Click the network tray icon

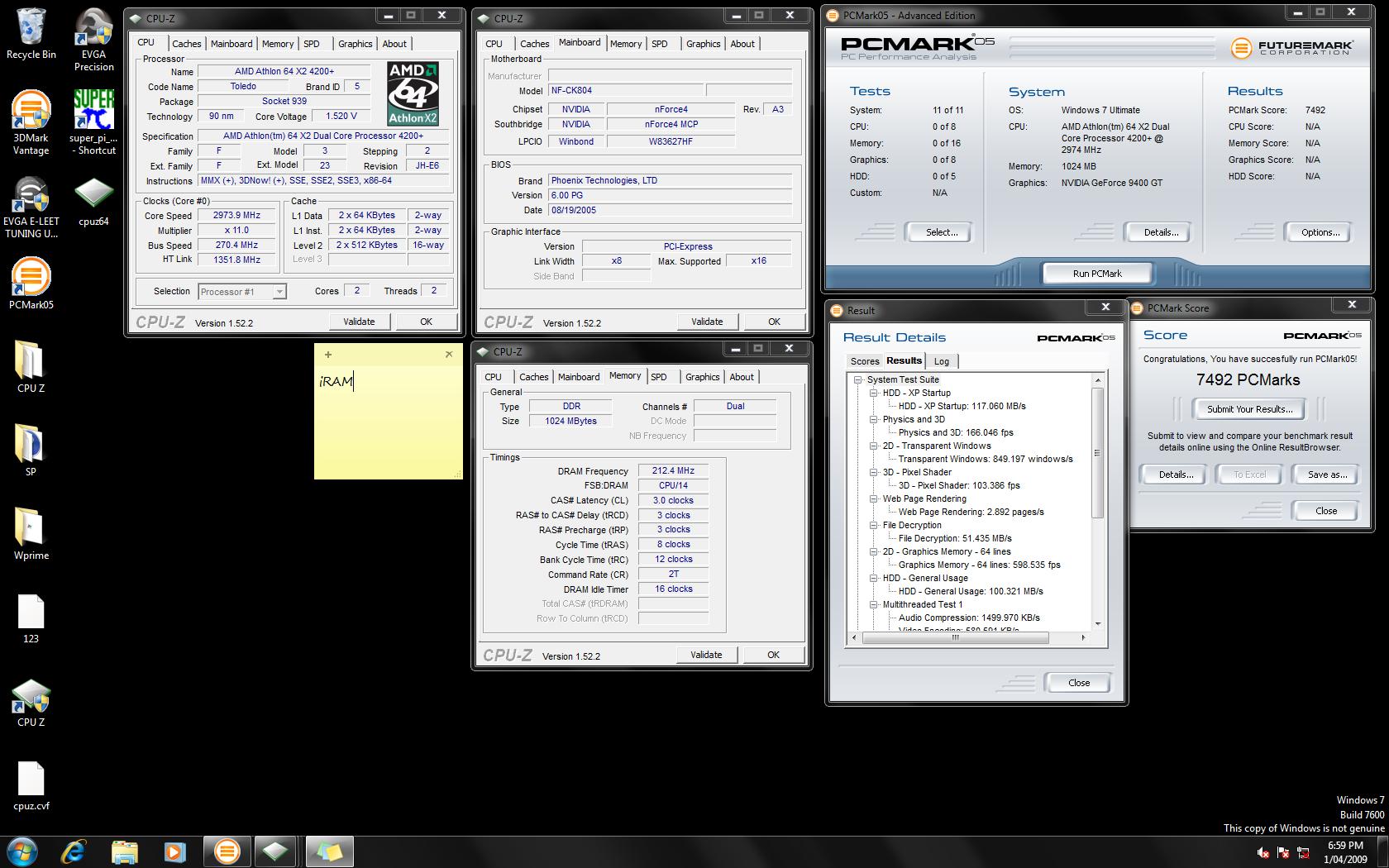point(1304,852)
